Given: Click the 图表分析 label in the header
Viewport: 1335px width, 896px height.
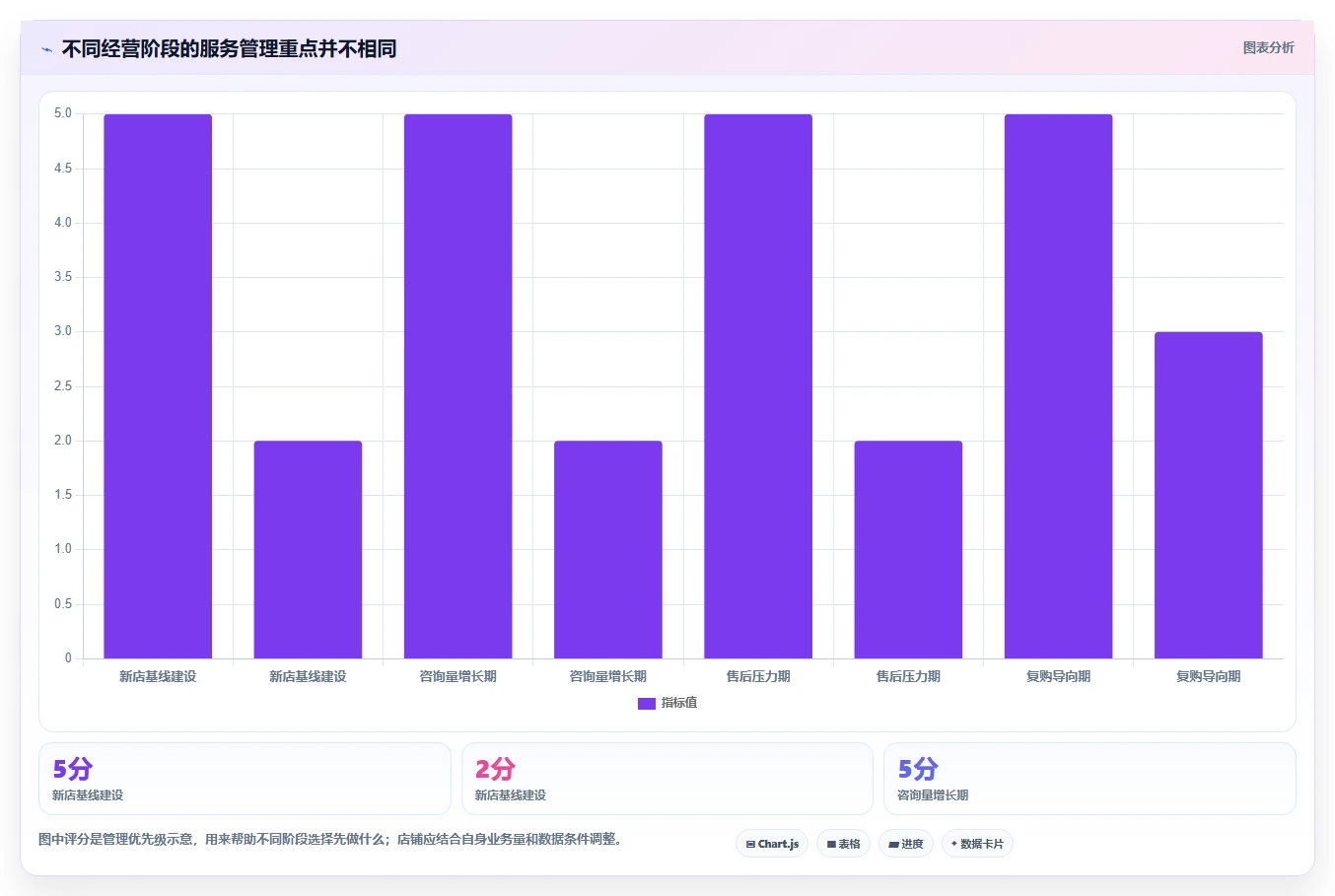Looking at the screenshot, I should tap(1268, 47).
